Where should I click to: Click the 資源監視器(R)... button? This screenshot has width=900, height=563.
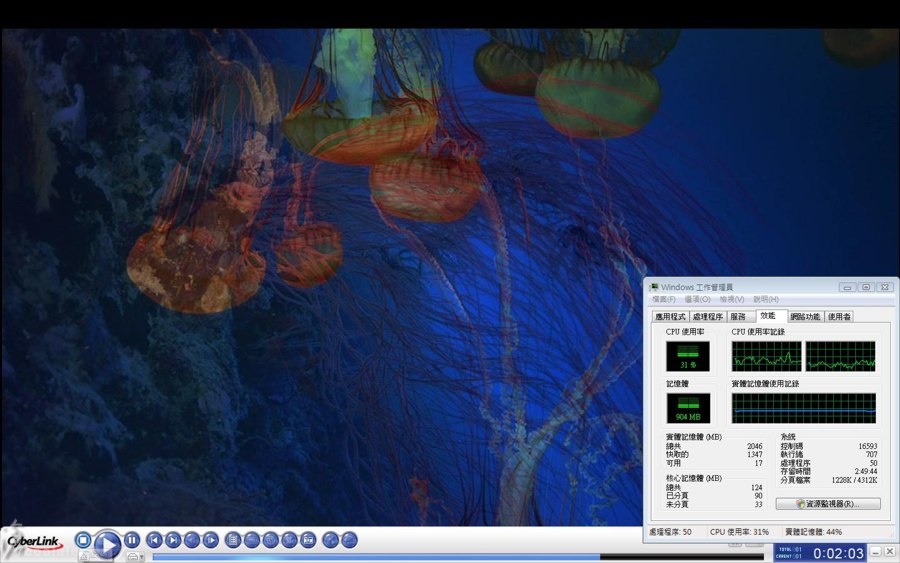828,504
